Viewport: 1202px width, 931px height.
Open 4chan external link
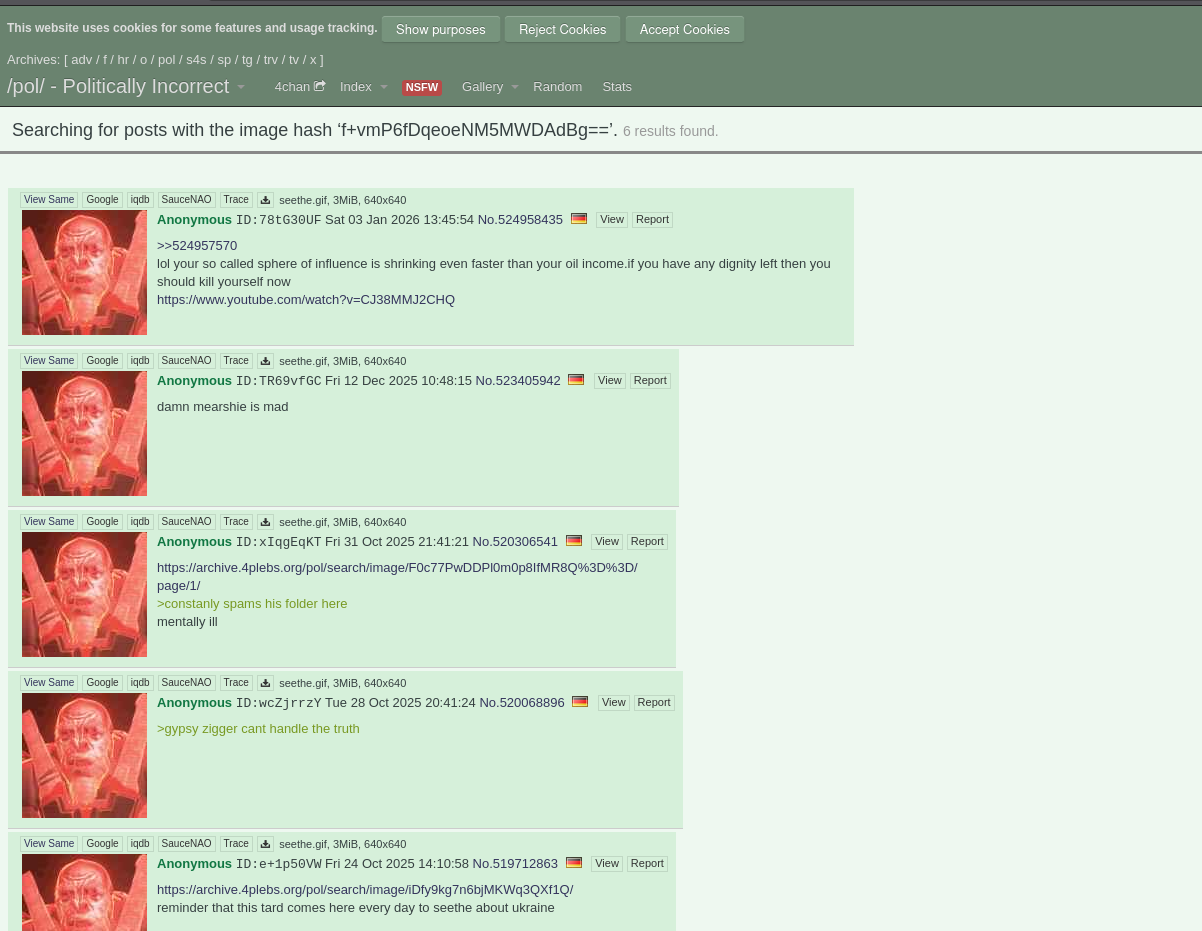[300, 87]
